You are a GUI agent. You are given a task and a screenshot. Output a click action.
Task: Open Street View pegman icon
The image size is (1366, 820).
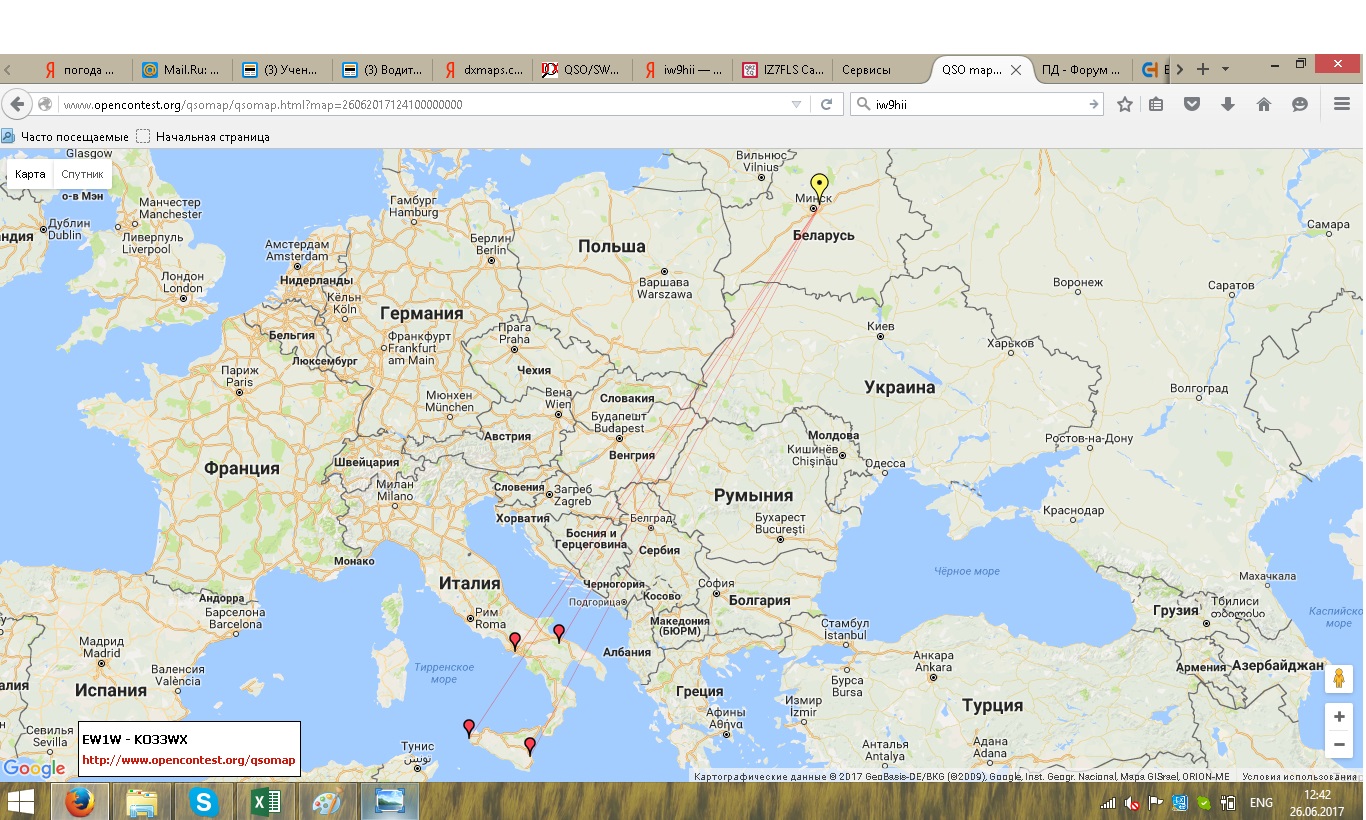(1339, 678)
